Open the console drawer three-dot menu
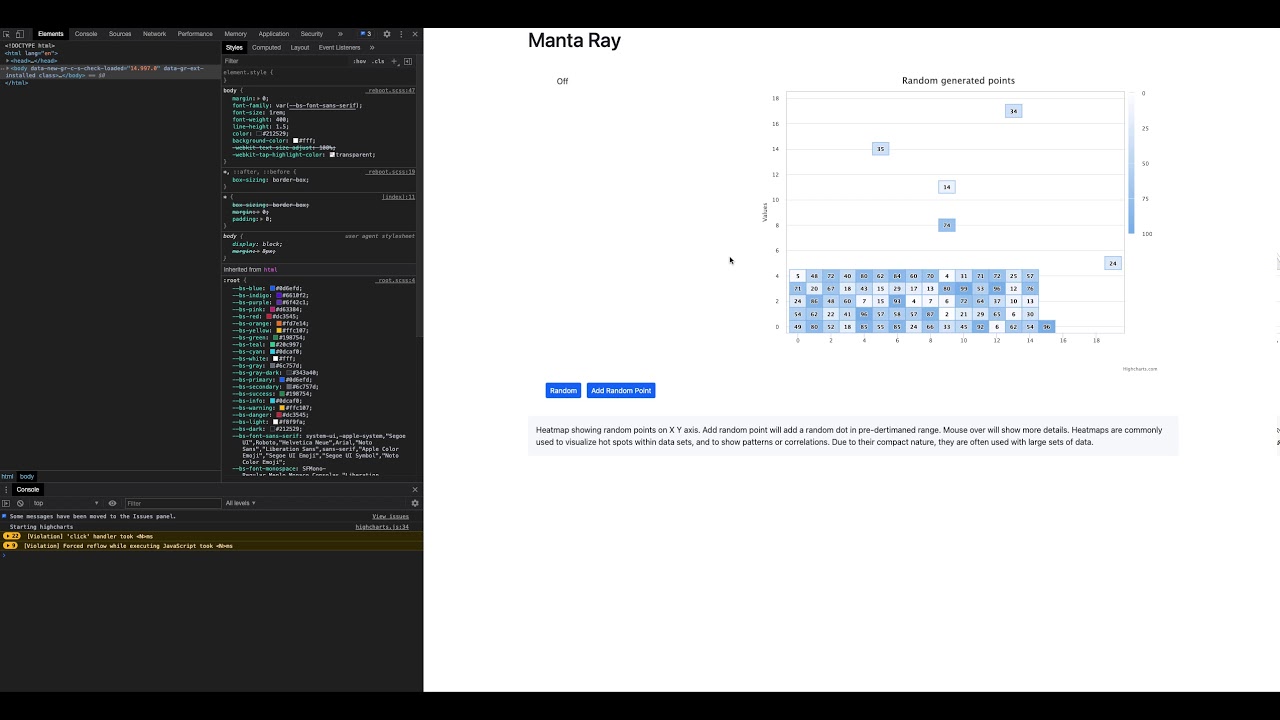 coord(6,490)
